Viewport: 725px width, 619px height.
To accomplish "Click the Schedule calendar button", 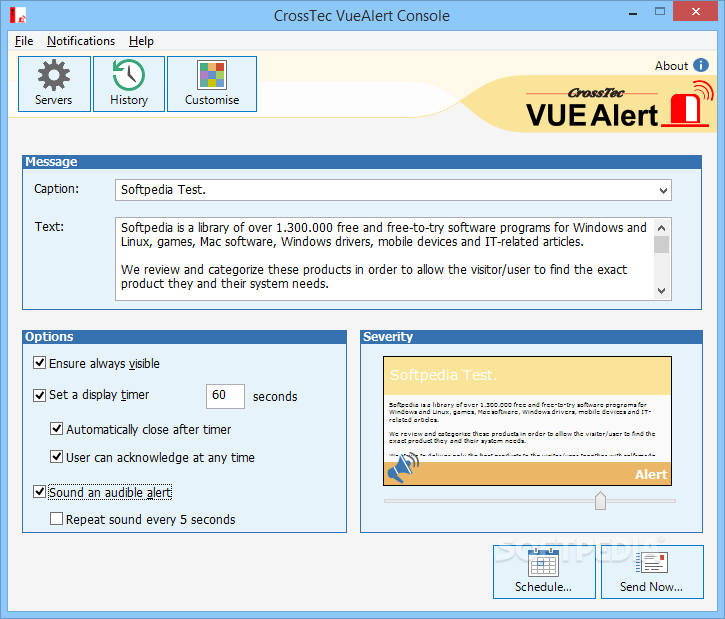I will tap(544, 572).
